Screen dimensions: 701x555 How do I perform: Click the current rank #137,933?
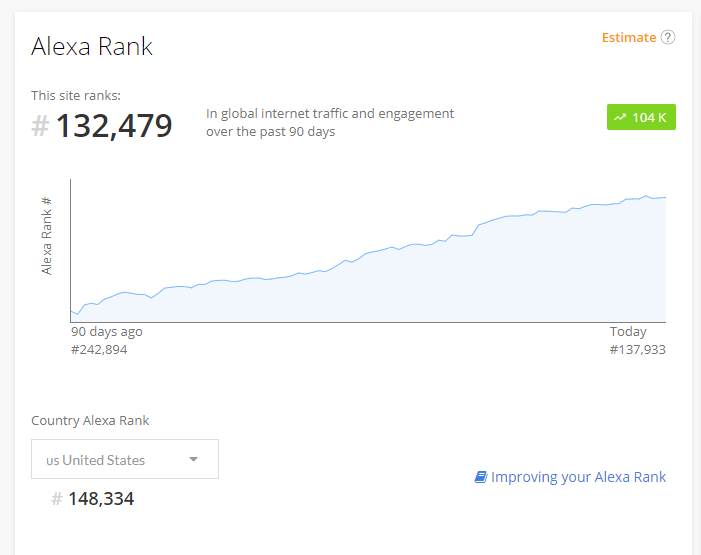click(637, 349)
